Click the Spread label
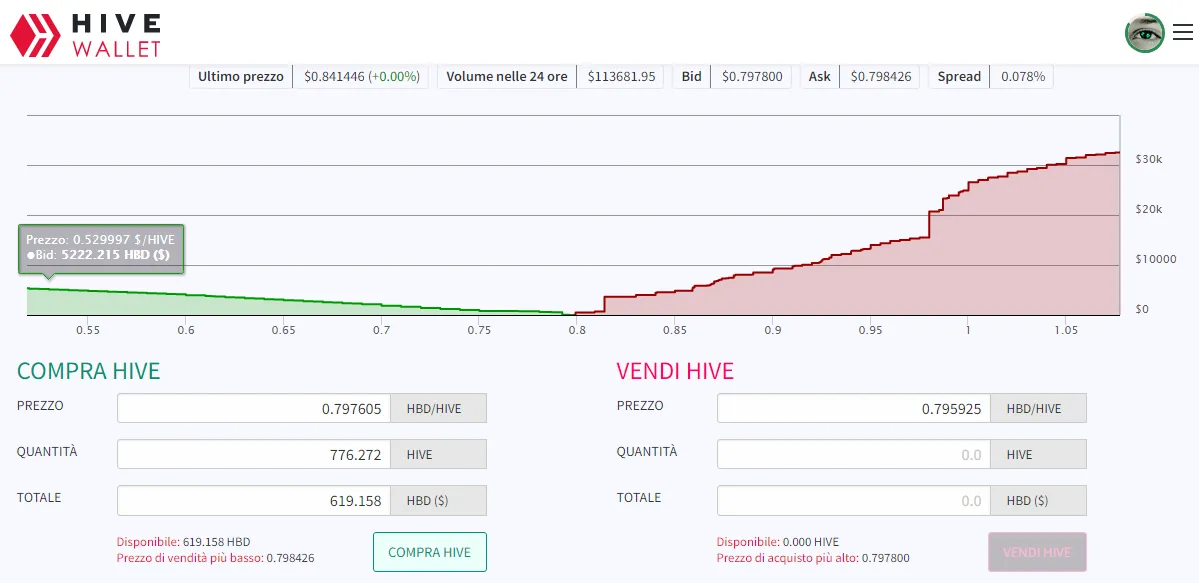The image size is (1199, 583). coord(959,77)
